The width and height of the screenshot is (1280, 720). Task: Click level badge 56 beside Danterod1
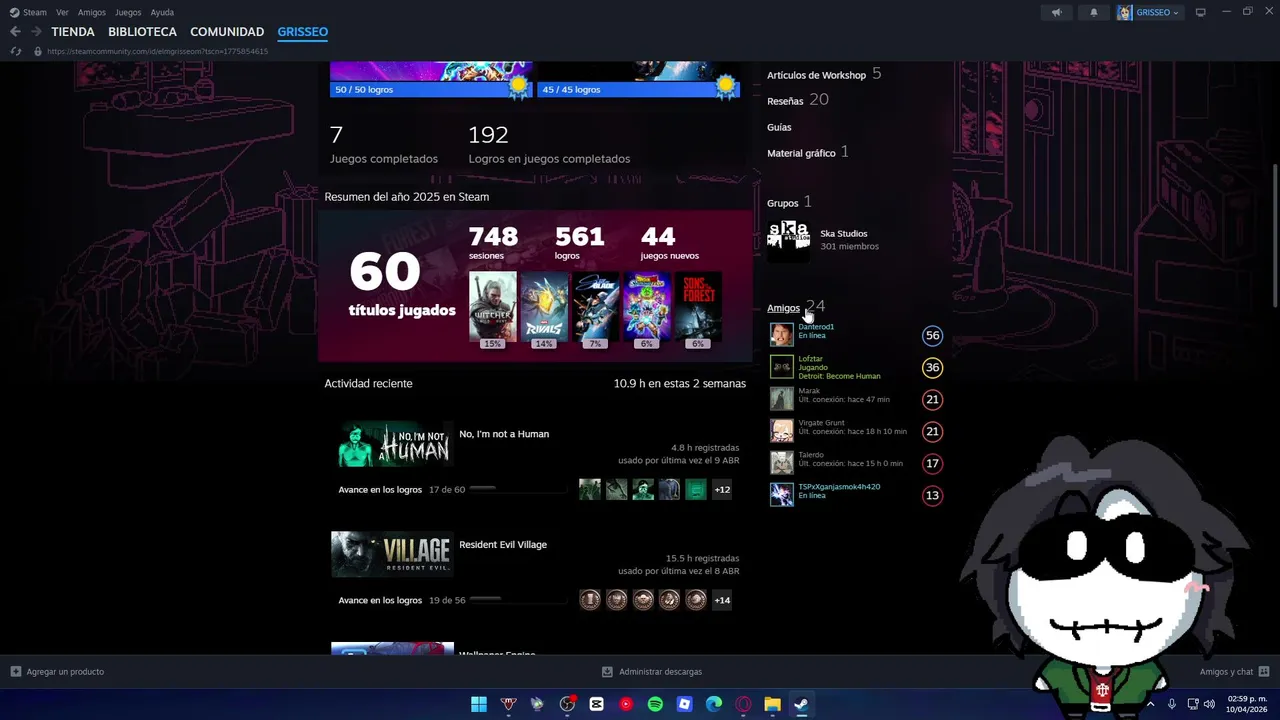pyautogui.click(x=932, y=335)
